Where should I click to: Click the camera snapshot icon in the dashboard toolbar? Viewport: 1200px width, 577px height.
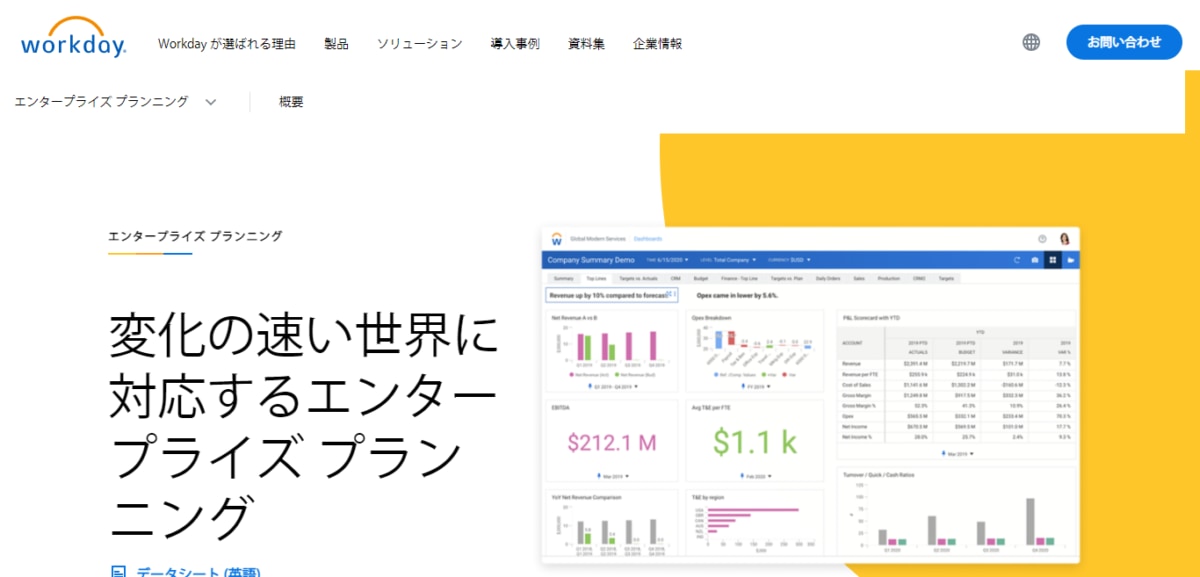click(1035, 260)
